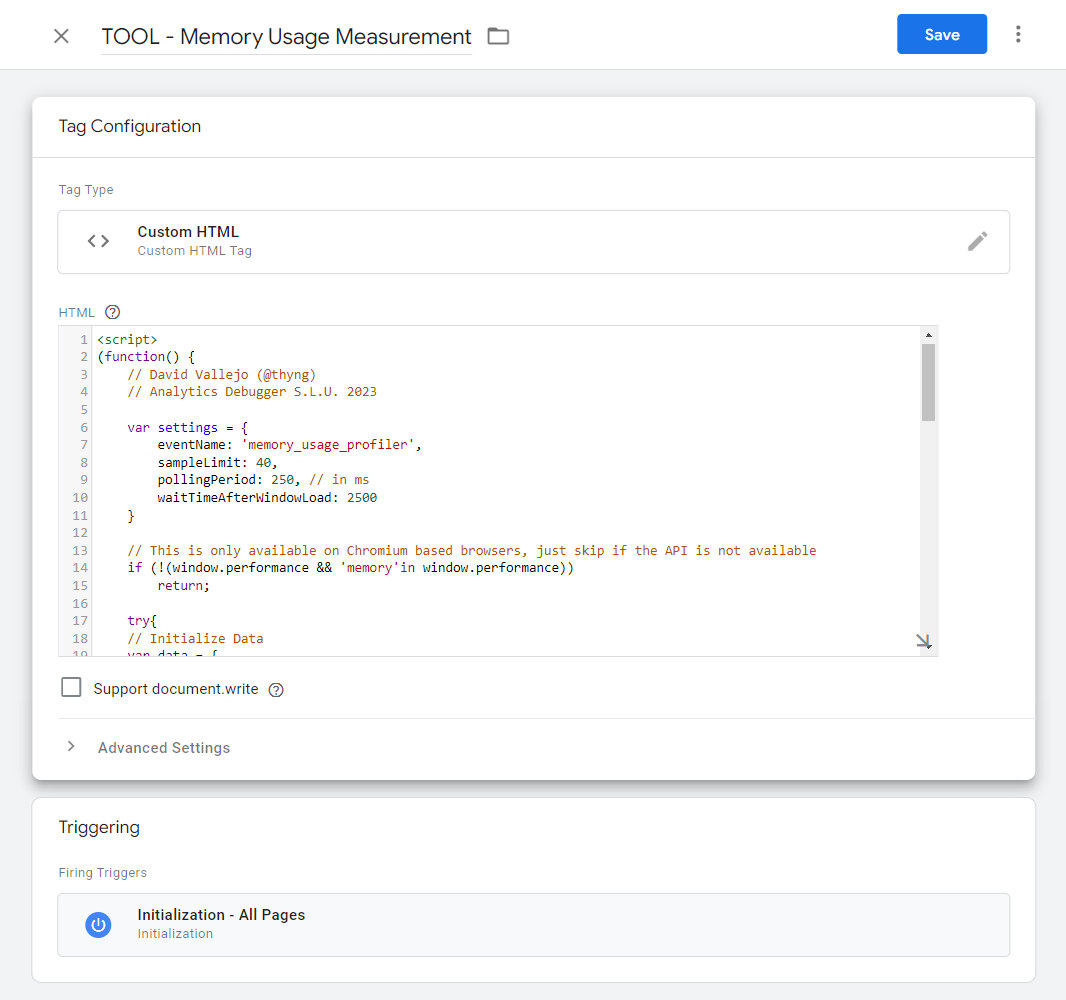Enable the Support document.write checkbox
The image size is (1066, 1000).
coord(71,688)
